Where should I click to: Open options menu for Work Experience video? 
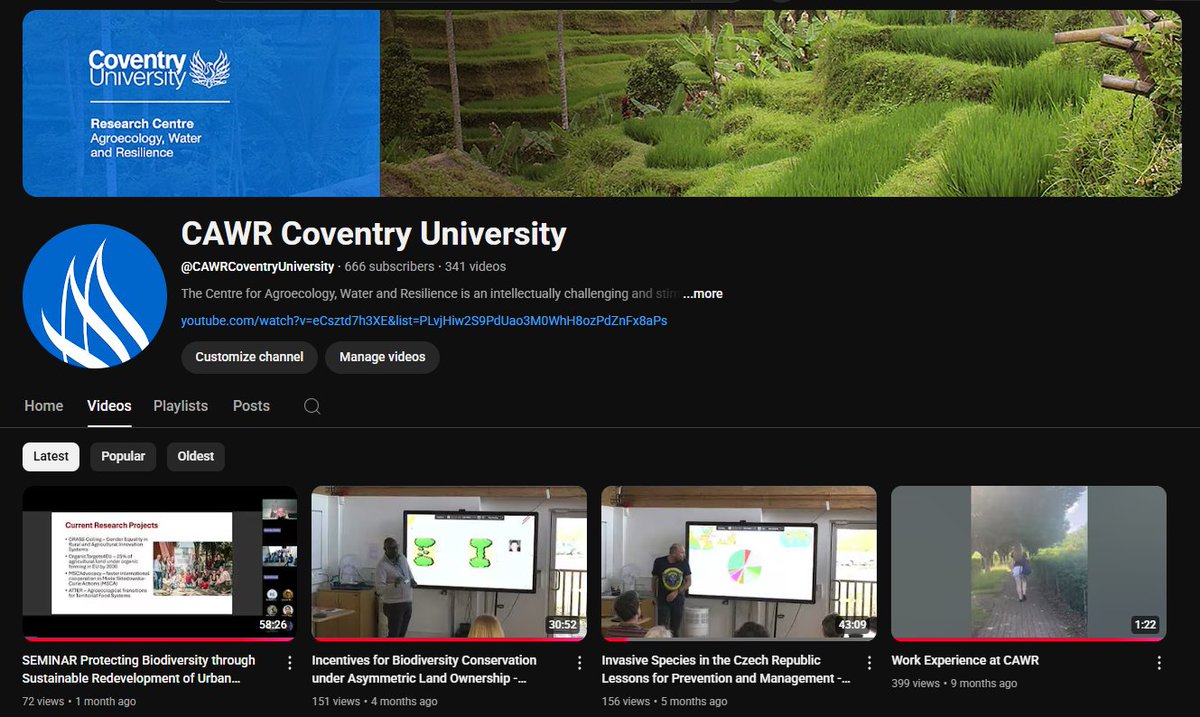click(x=1159, y=663)
